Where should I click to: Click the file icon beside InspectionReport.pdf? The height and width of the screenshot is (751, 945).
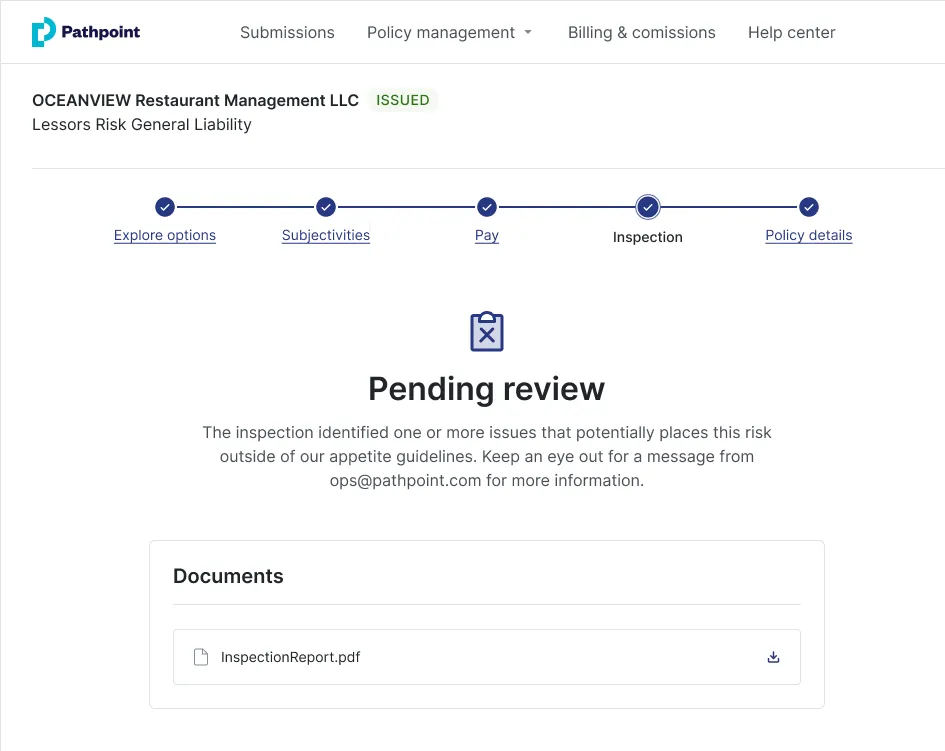pos(201,657)
